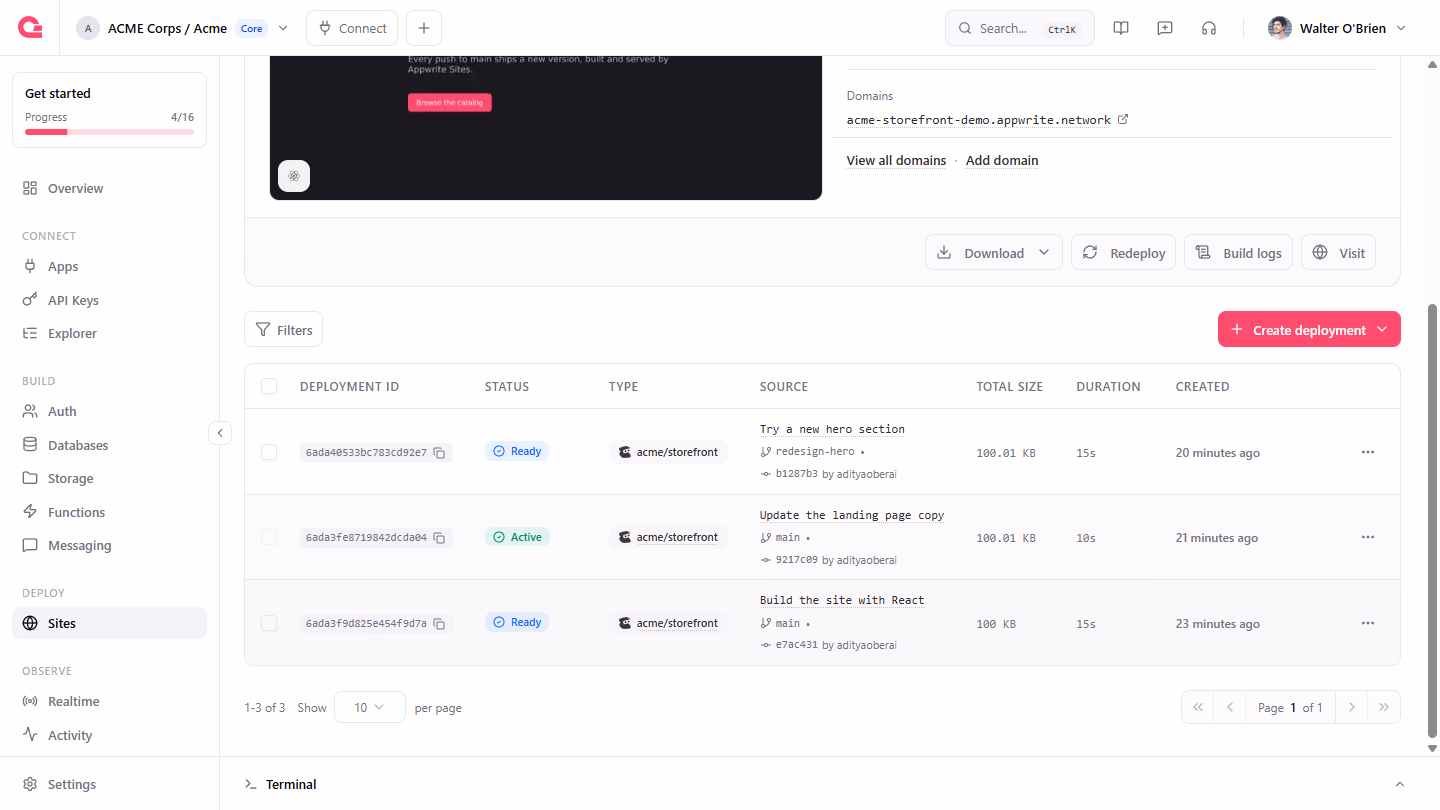Open Databases in sidebar
Image resolution: width=1440 pixels, height=810 pixels.
pos(110,445)
